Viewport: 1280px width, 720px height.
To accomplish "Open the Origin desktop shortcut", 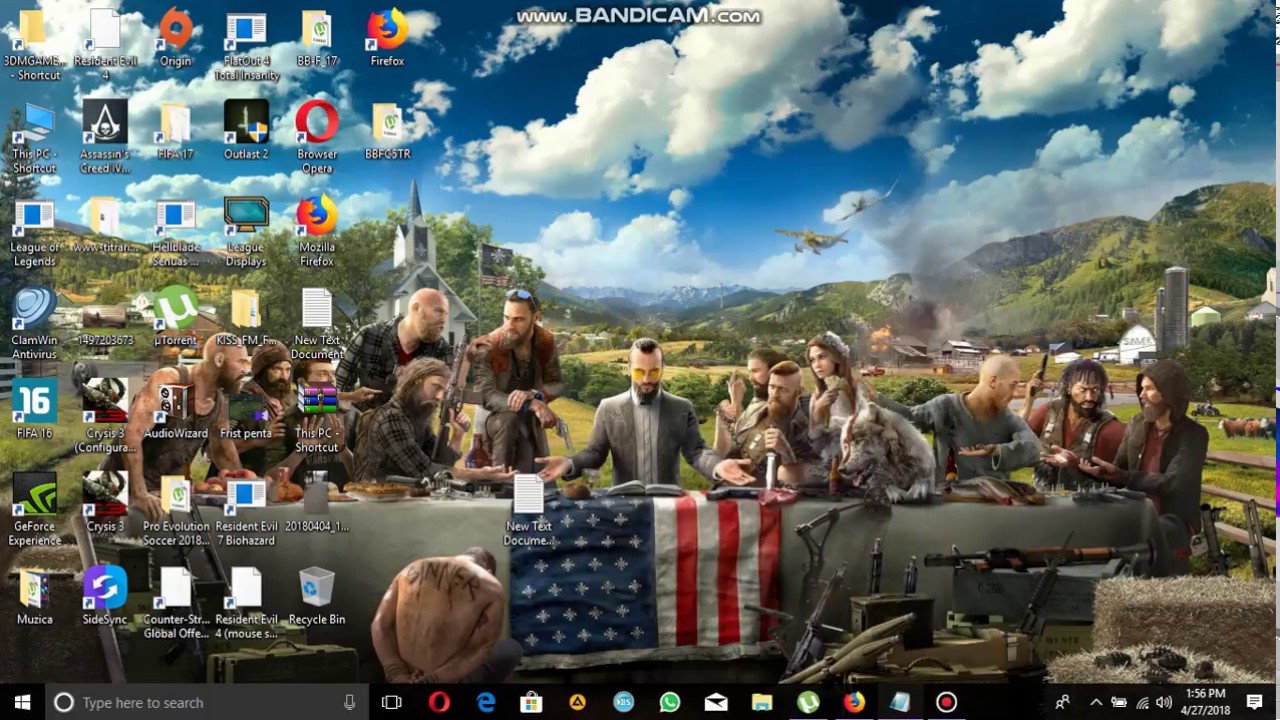I will [175, 38].
